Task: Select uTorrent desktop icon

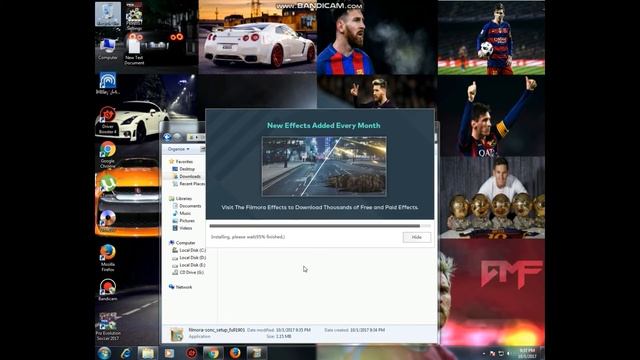Action: coord(108,184)
